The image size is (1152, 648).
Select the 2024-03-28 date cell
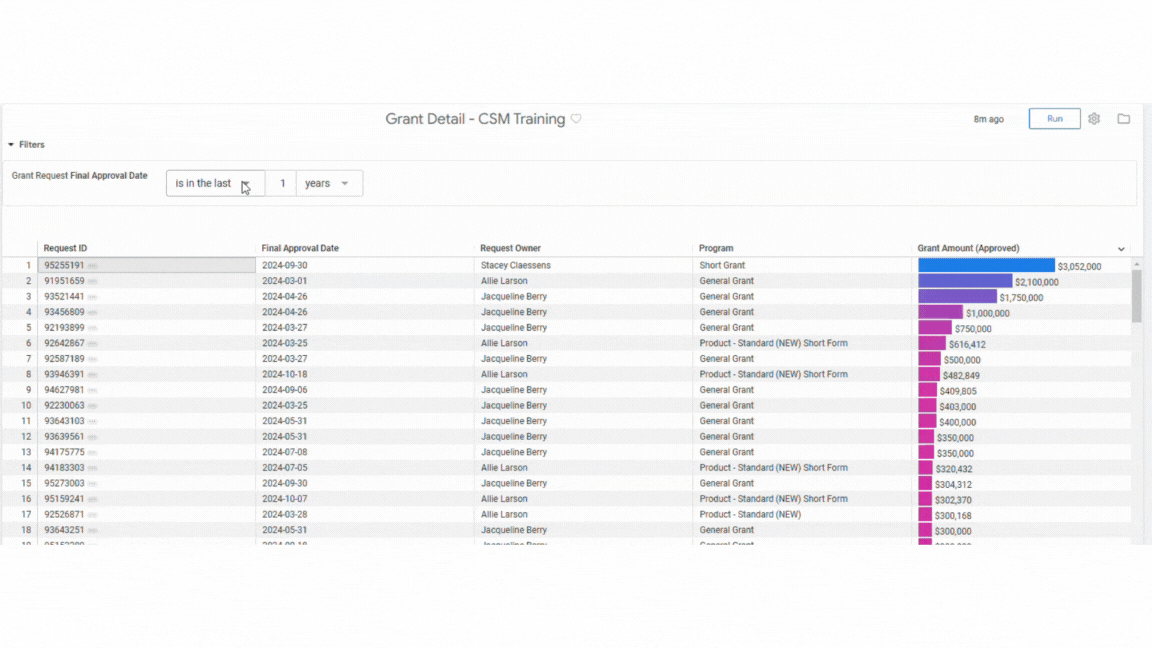284,514
